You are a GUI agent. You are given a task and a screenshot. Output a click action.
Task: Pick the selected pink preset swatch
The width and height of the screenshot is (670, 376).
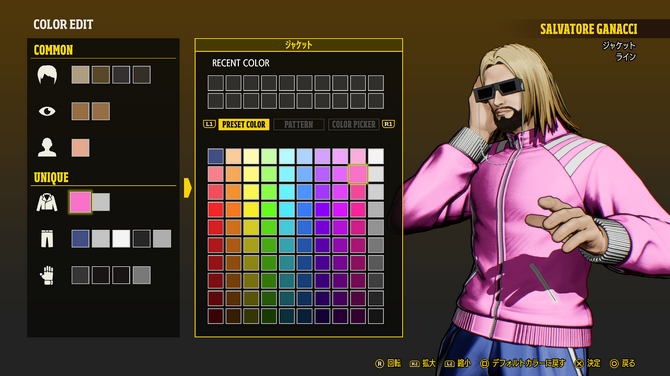[x=358, y=174]
